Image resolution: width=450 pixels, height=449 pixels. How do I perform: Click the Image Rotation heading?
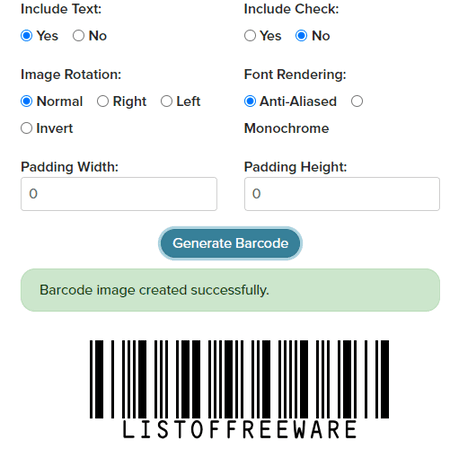point(71,75)
